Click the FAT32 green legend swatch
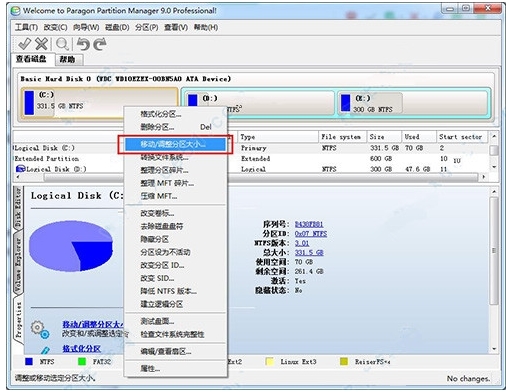This screenshot has width=506, height=392. point(82,361)
